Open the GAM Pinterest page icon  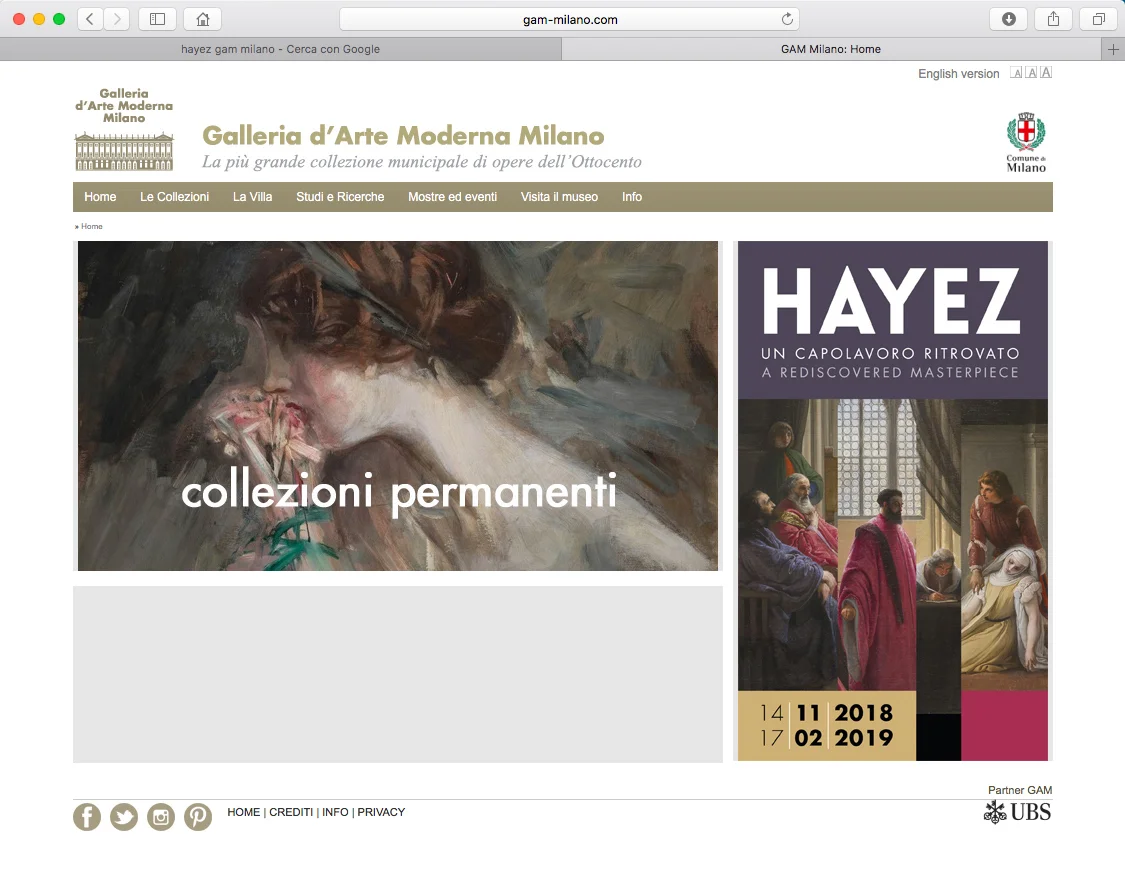tap(198, 817)
